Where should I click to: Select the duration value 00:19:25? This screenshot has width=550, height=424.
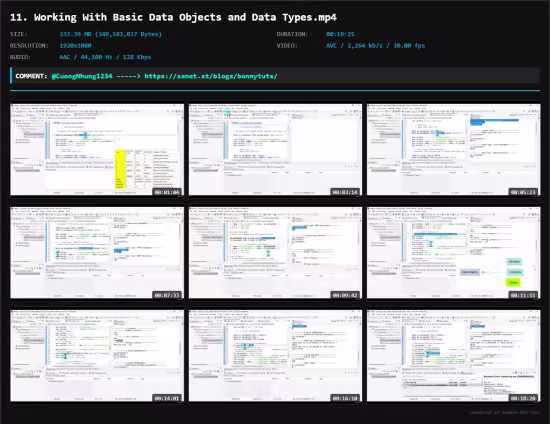pyautogui.click(x=340, y=34)
